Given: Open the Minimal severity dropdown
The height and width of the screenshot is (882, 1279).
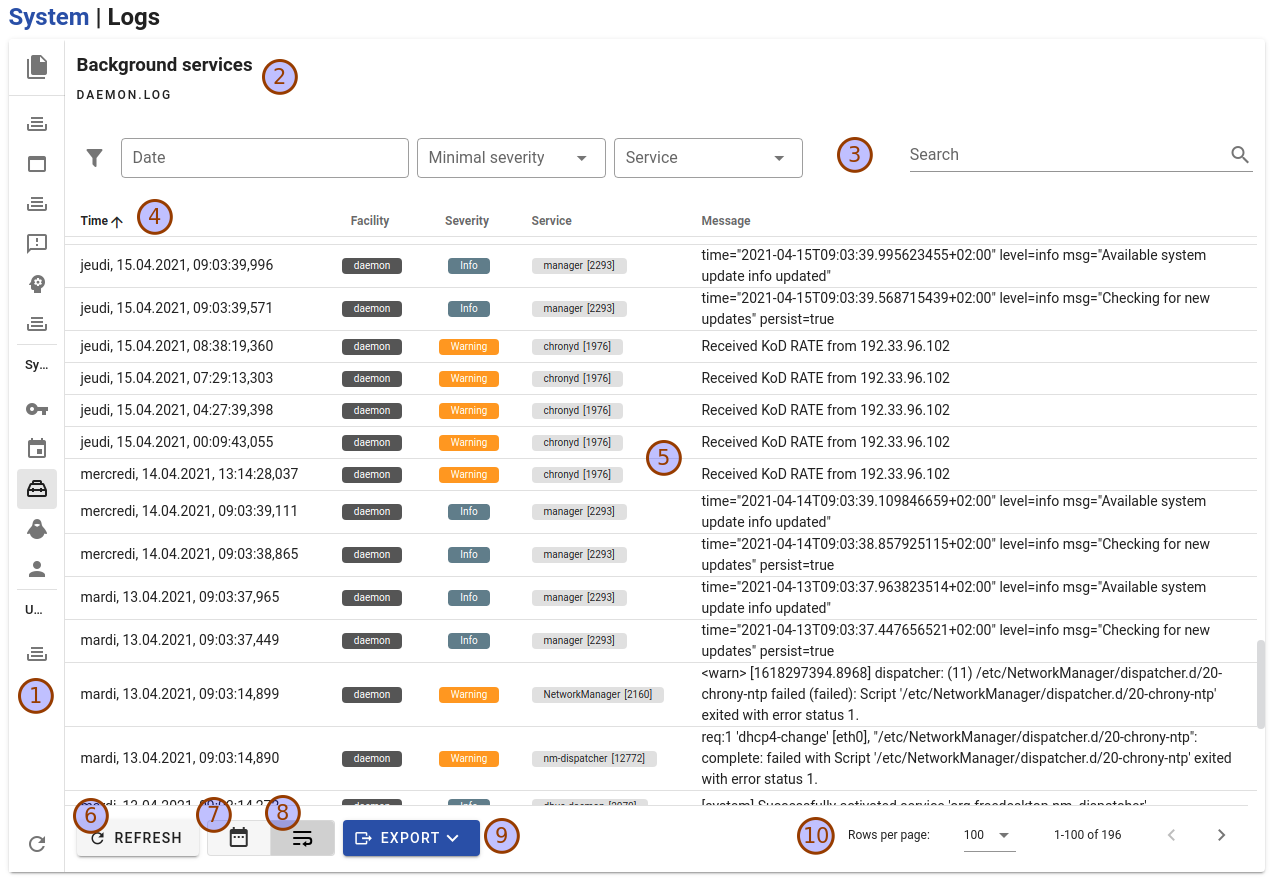Looking at the screenshot, I should click(x=510, y=158).
